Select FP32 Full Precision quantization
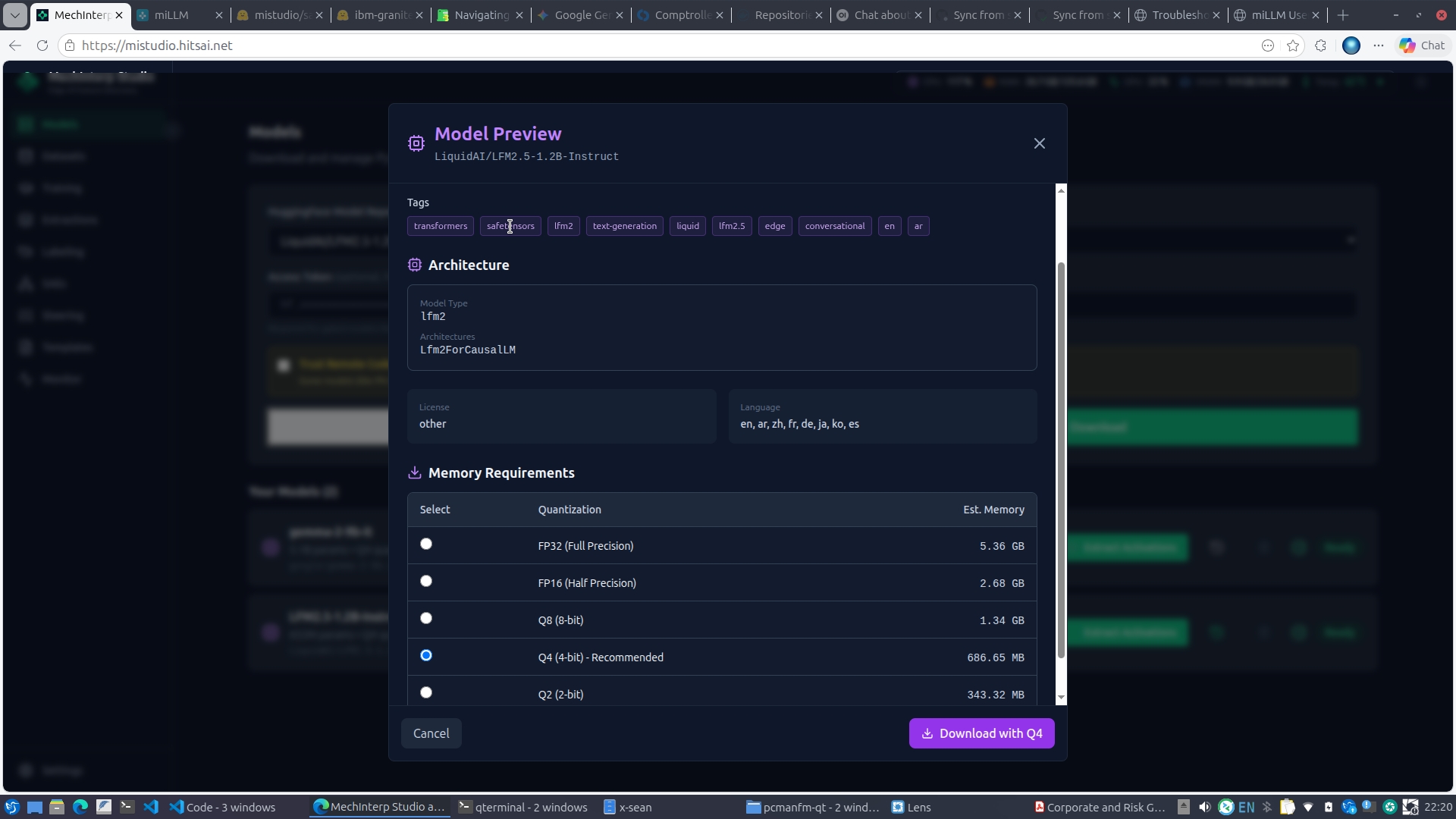The image size is (1456, 819). point(426,544)
